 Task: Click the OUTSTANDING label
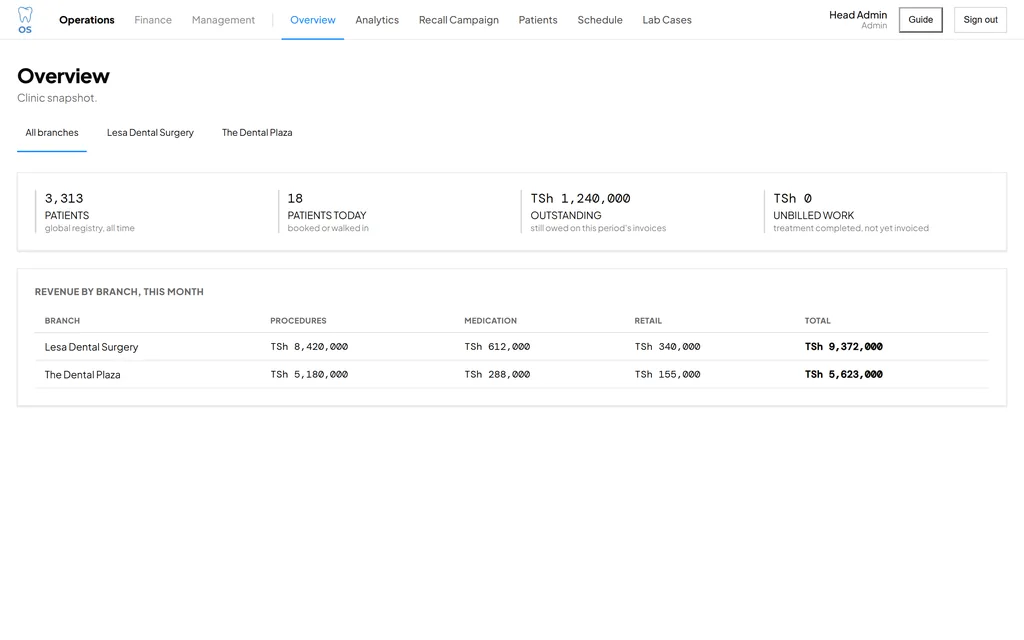(566, 215)
